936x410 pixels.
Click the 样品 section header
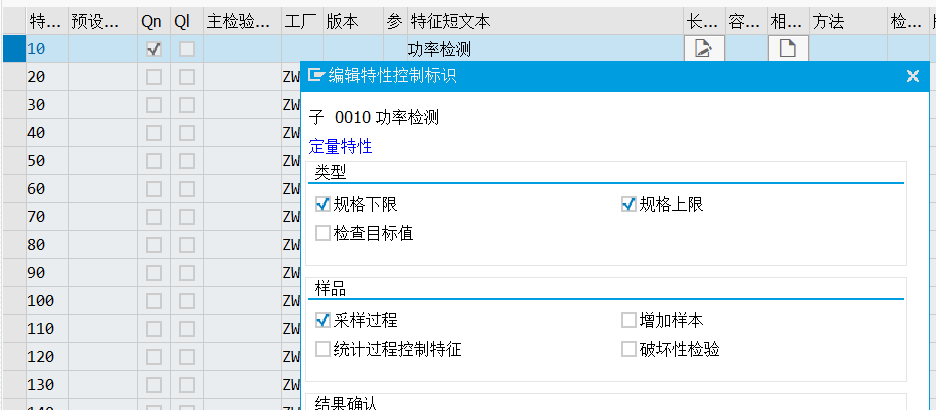[330, 289]
